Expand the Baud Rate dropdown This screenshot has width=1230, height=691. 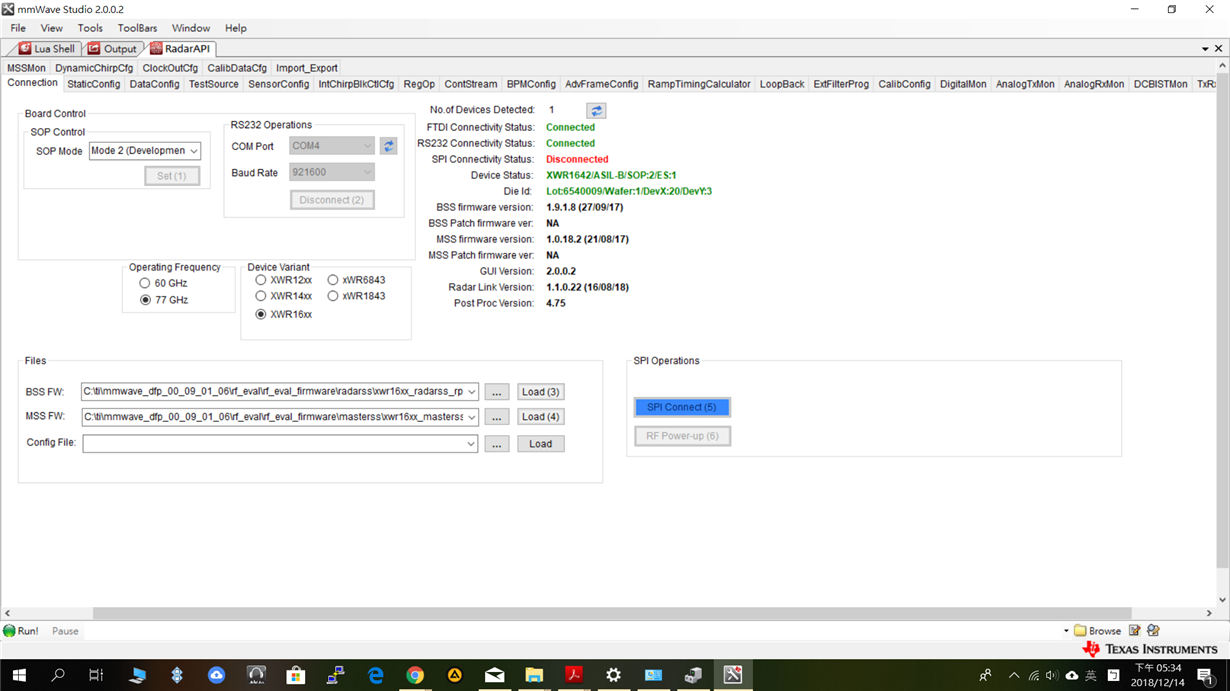click(x=367, y=172)
